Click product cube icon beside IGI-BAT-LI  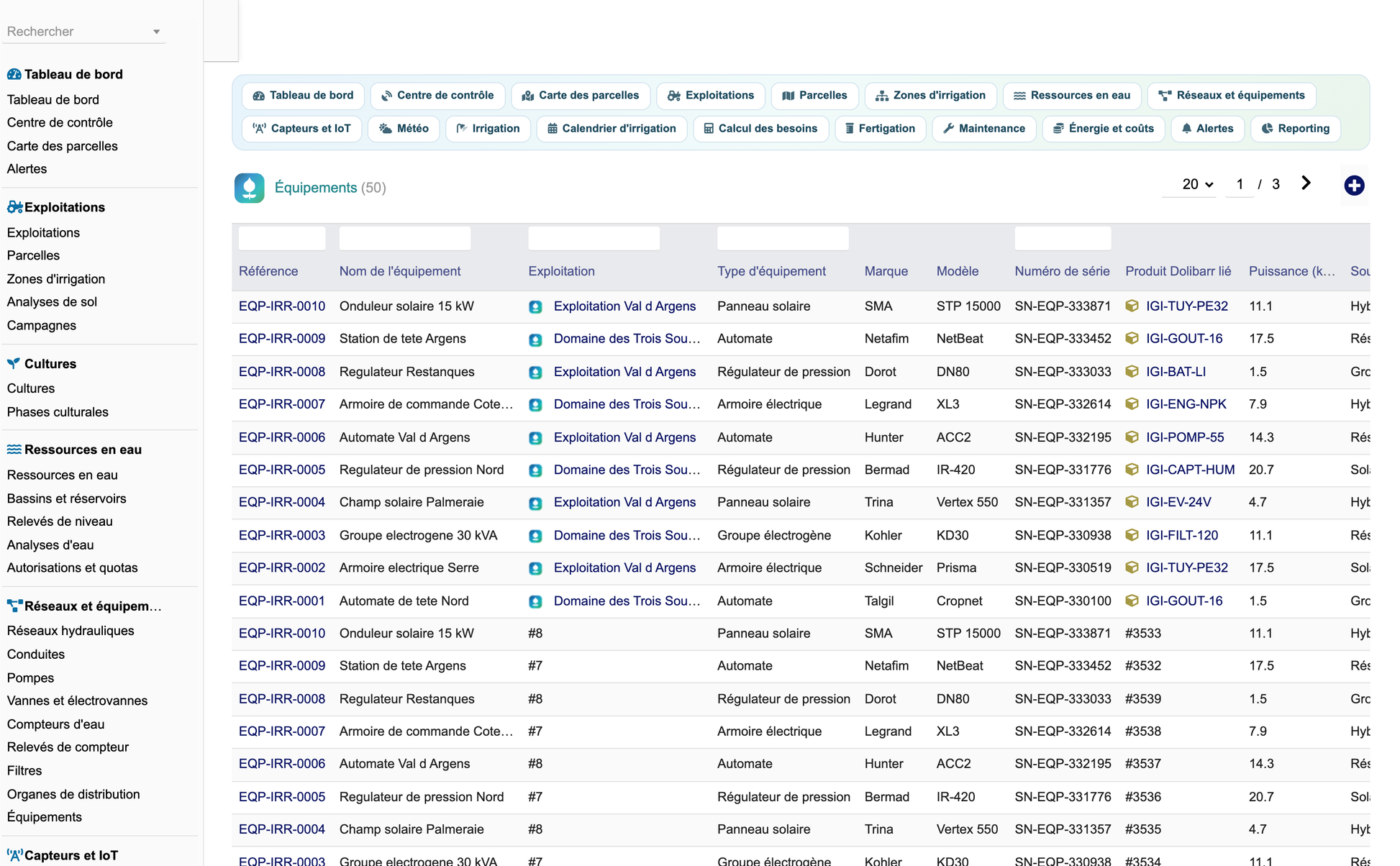click(x=1132, y=372)
